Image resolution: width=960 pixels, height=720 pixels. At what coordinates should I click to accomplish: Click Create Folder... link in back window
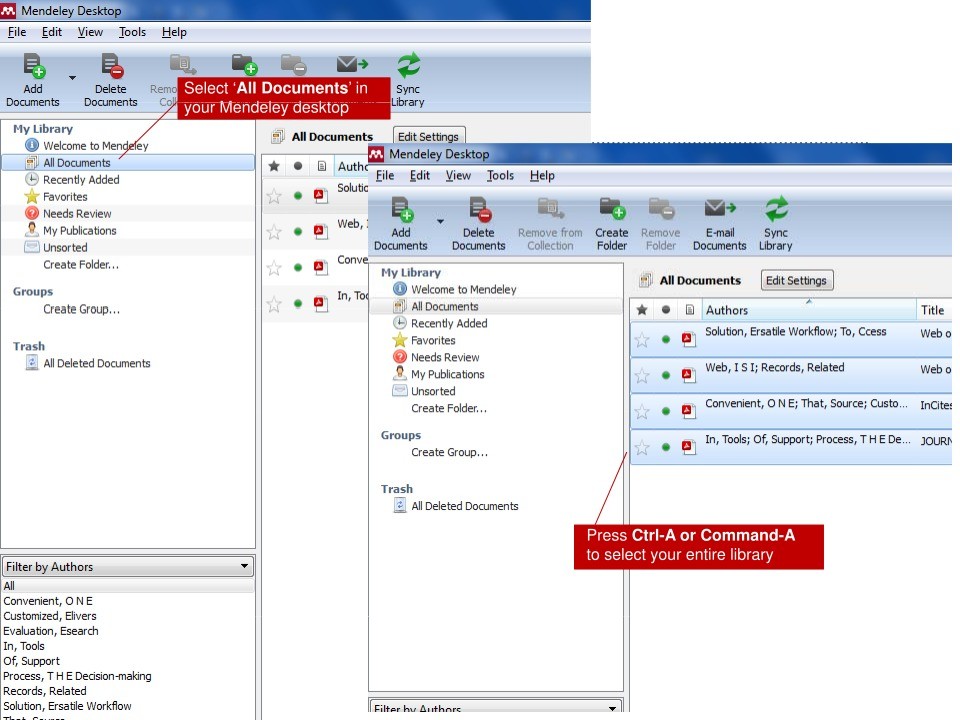click(x=81, y=265)
